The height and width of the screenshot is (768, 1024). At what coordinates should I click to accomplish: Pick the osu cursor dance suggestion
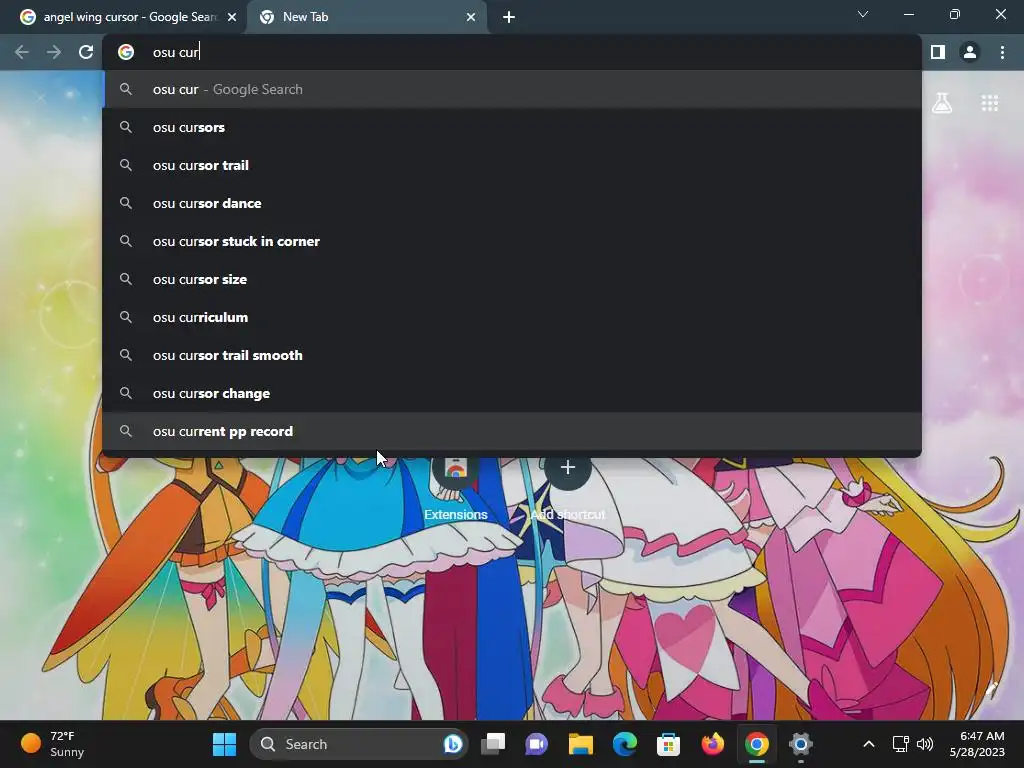pyautogui.click(x=513, y=203)
